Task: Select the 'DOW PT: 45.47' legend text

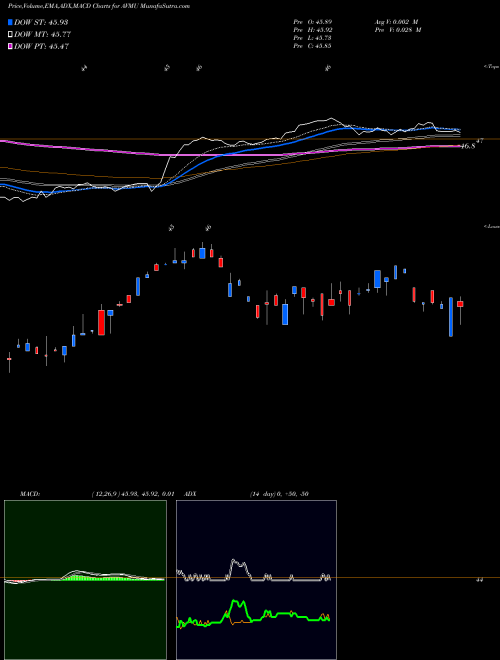Action: pyautogui.click(x=41, y=46)
